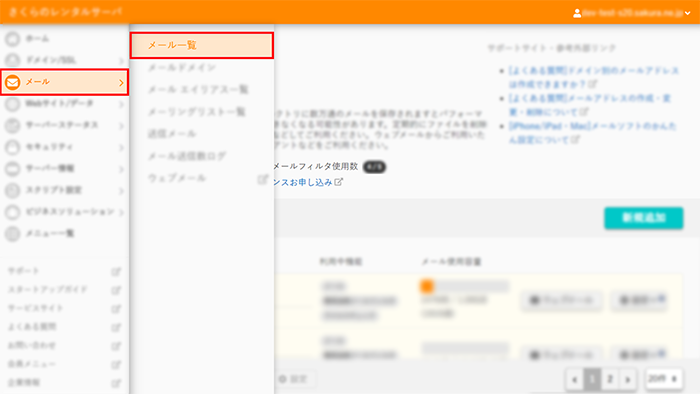Click the メールフィルタ使用数 count badge
The width and height of the screenshot is (700, 394).
(374, 167)
